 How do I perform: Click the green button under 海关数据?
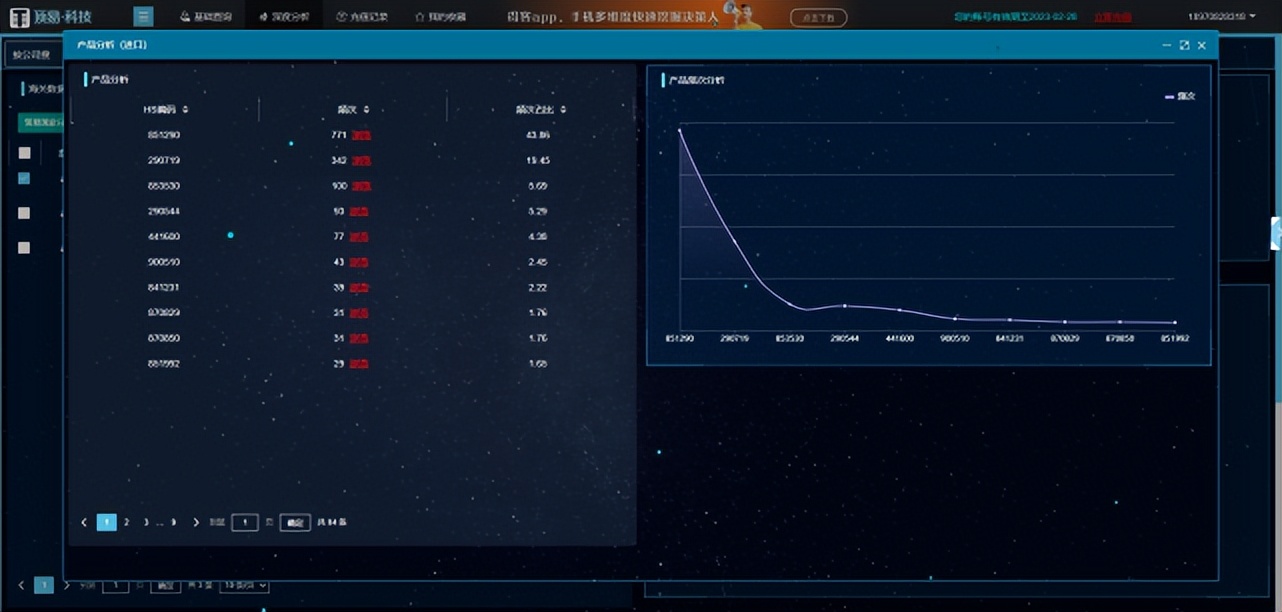40,122
